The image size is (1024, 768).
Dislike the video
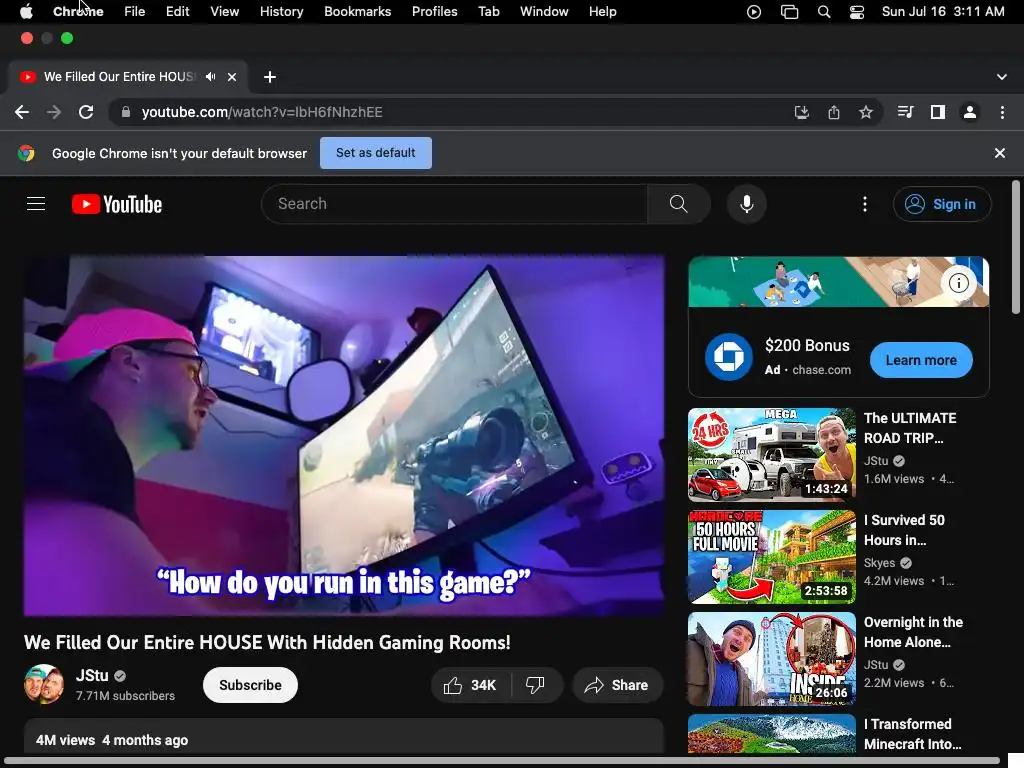point(536,685)
